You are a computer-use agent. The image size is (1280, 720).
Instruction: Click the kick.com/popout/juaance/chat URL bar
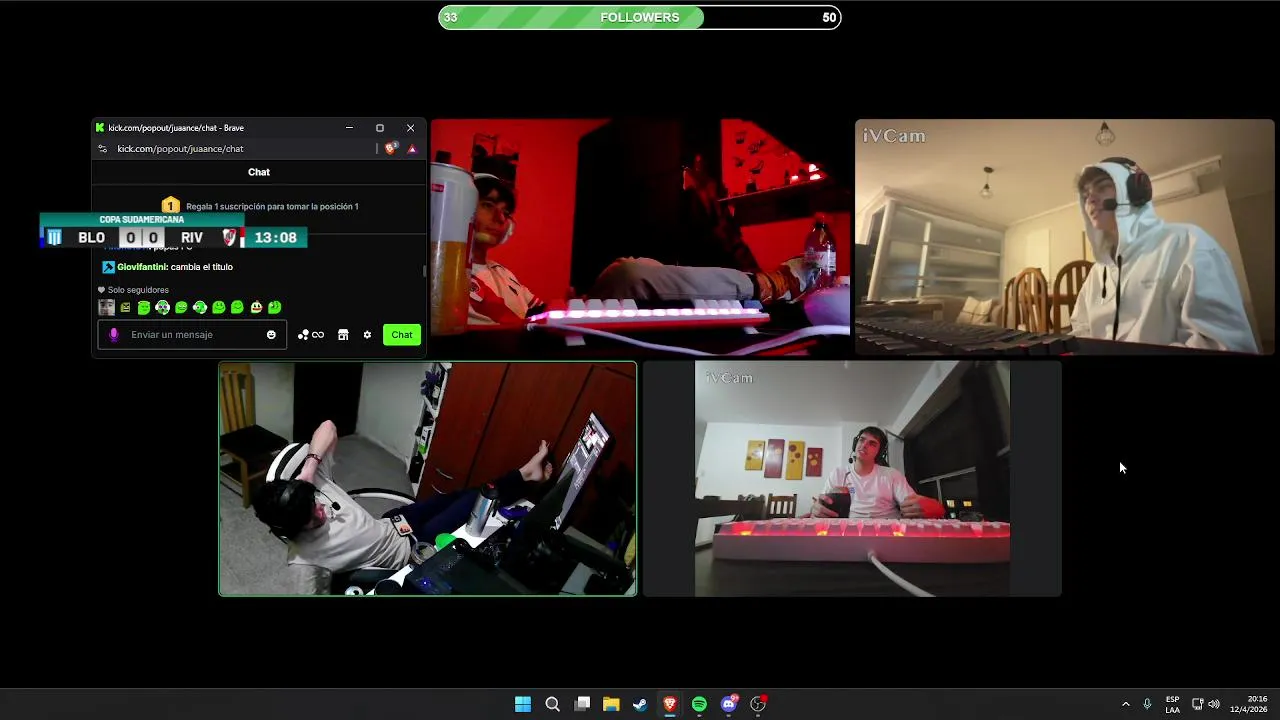pos(180,149)
